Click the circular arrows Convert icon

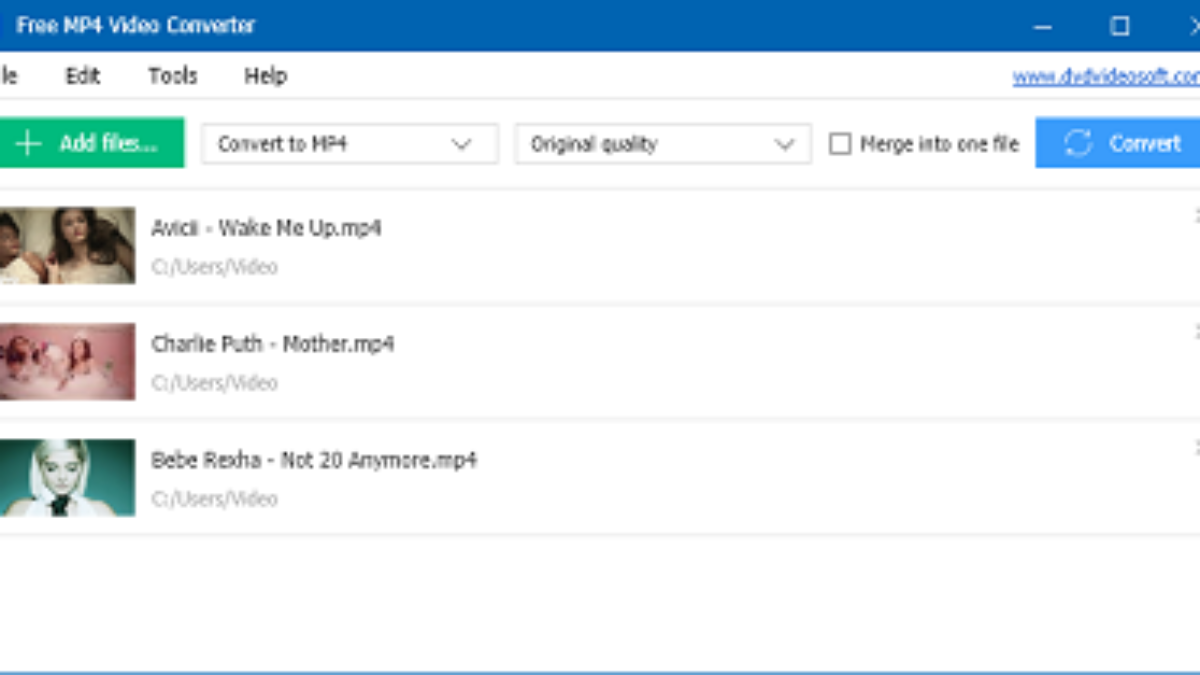[x=1078, y=144]
